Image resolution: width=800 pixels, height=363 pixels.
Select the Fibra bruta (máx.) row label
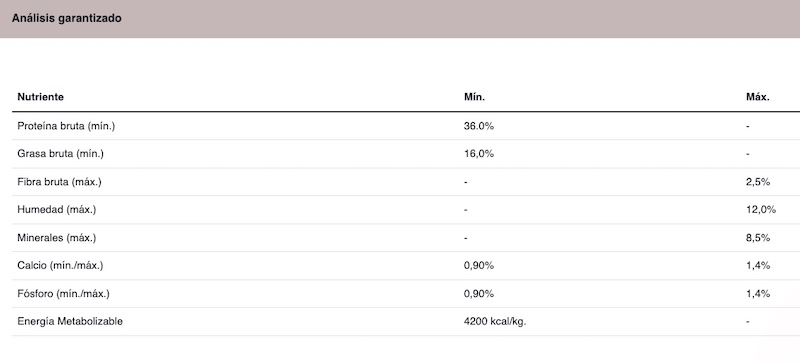point(59,182)
